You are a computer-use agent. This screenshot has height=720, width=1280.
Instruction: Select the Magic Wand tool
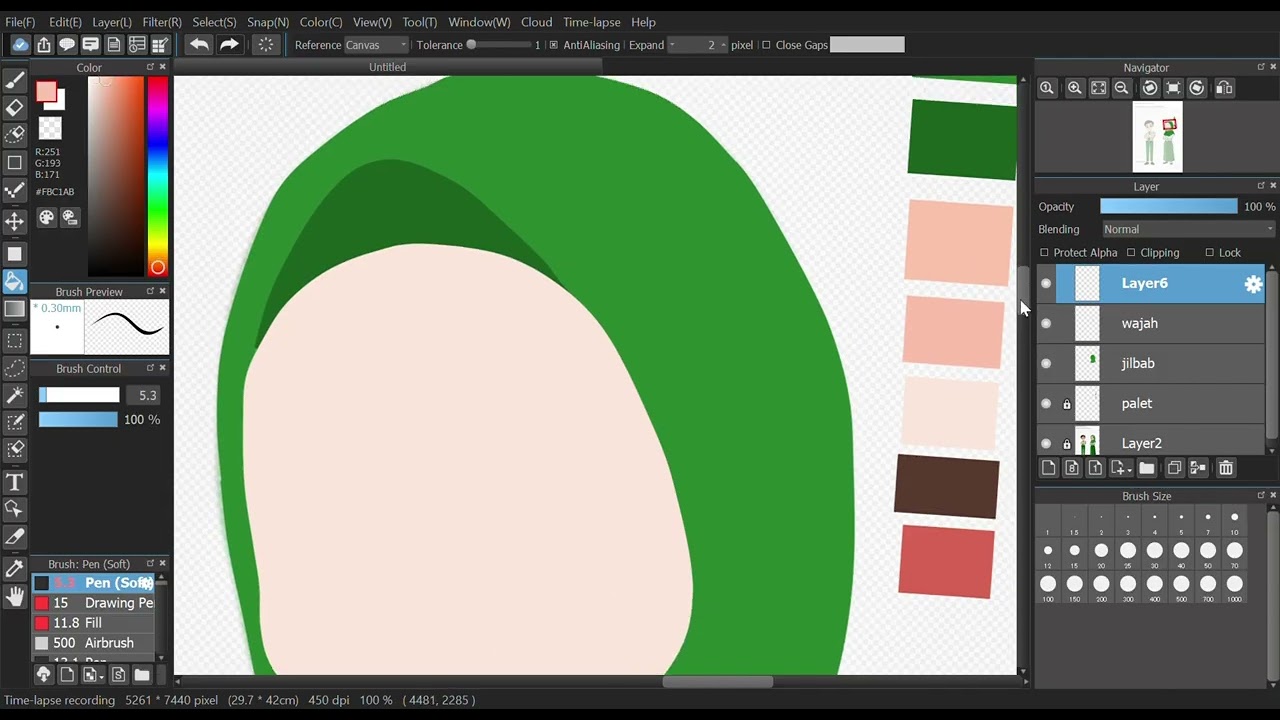(14, 395)
